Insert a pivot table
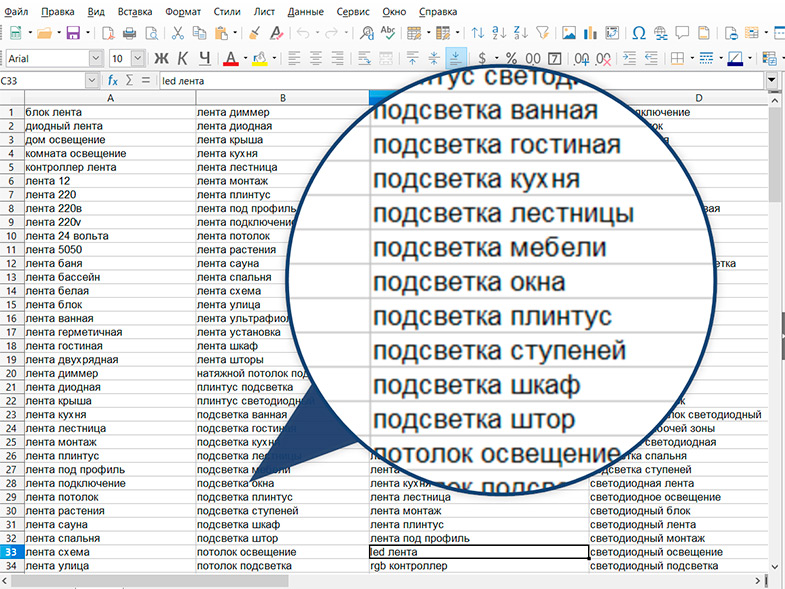The width and height of the screenshot is (785, 589). (x=612, y=34)
